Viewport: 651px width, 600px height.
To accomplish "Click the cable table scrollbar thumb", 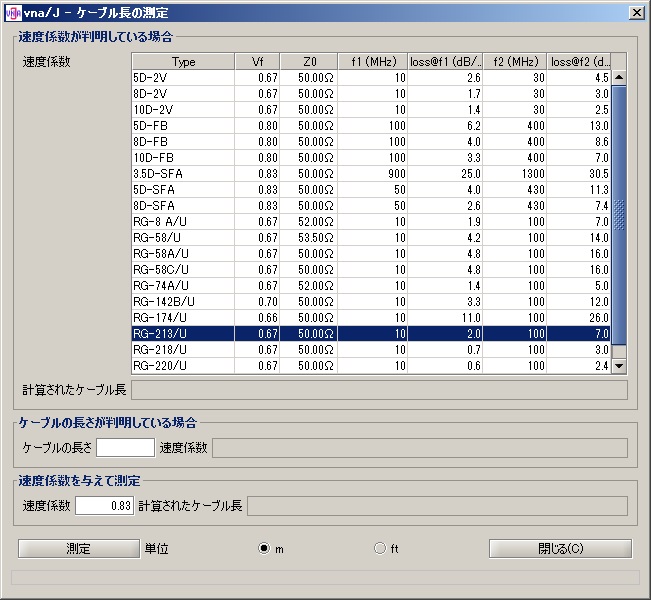I will point(619,215).
